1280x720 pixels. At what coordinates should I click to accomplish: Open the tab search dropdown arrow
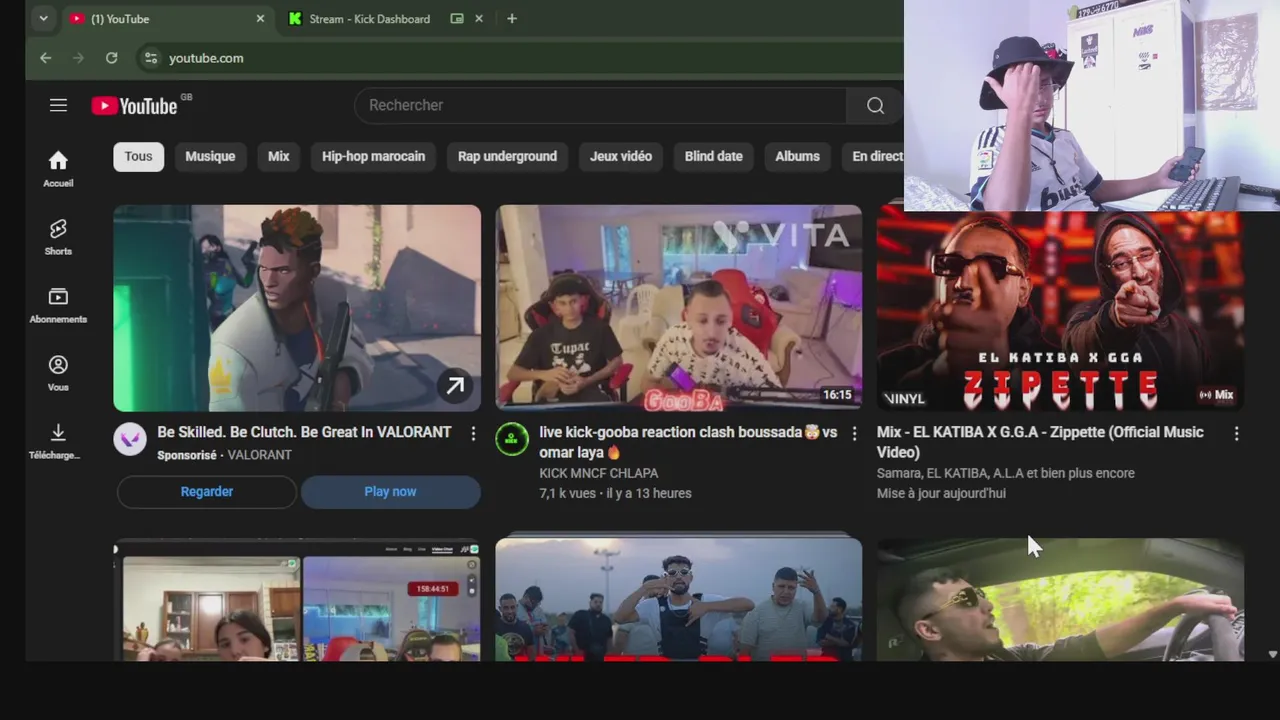(x=43, y=18)
